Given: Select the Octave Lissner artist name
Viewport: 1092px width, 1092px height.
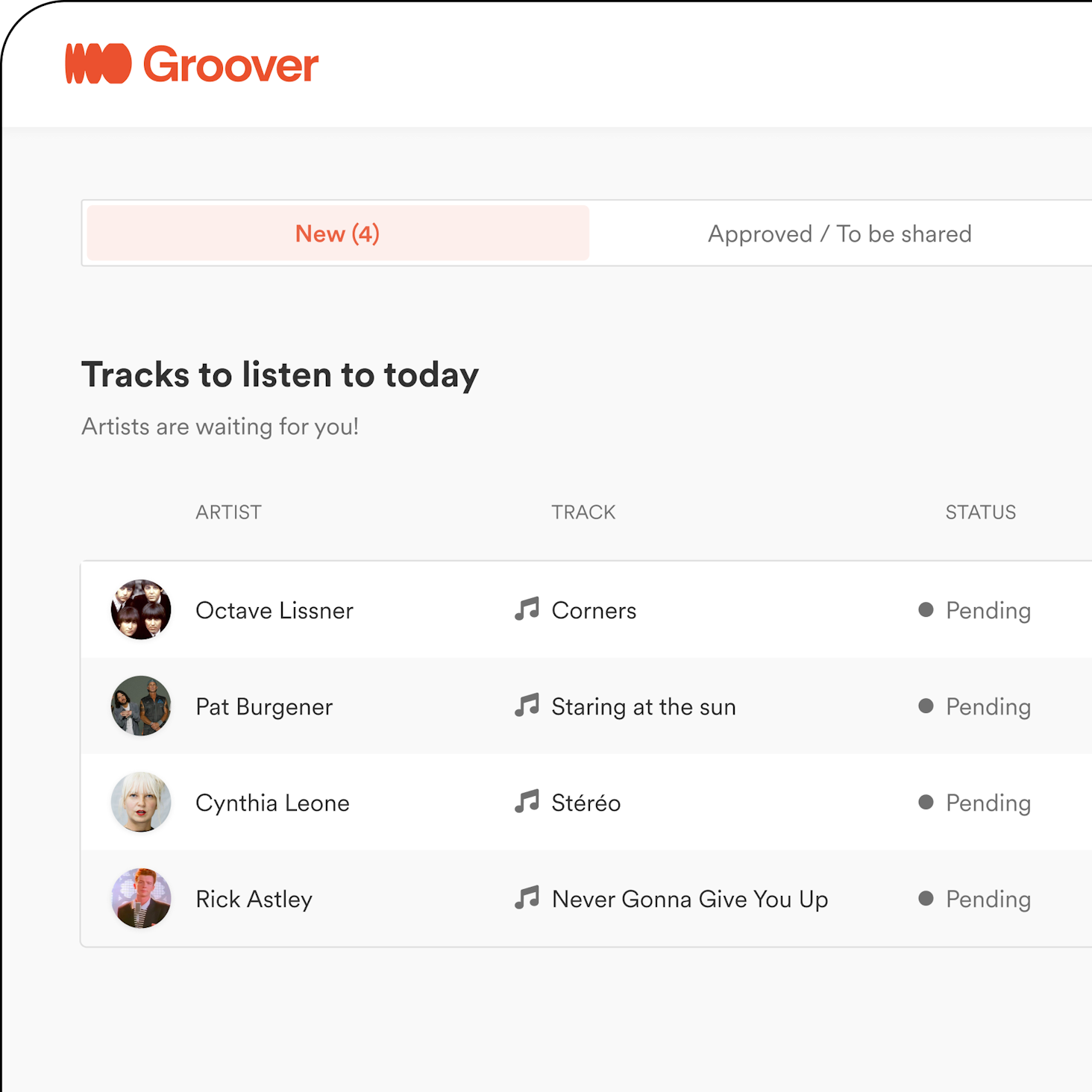Looking at the screenshot, I should point(274,610).
